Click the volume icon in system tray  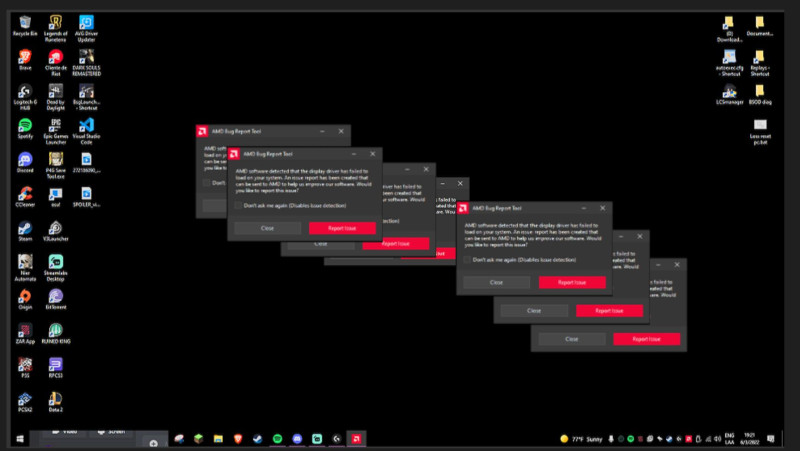pyautogui.click(x=717, y=439)
